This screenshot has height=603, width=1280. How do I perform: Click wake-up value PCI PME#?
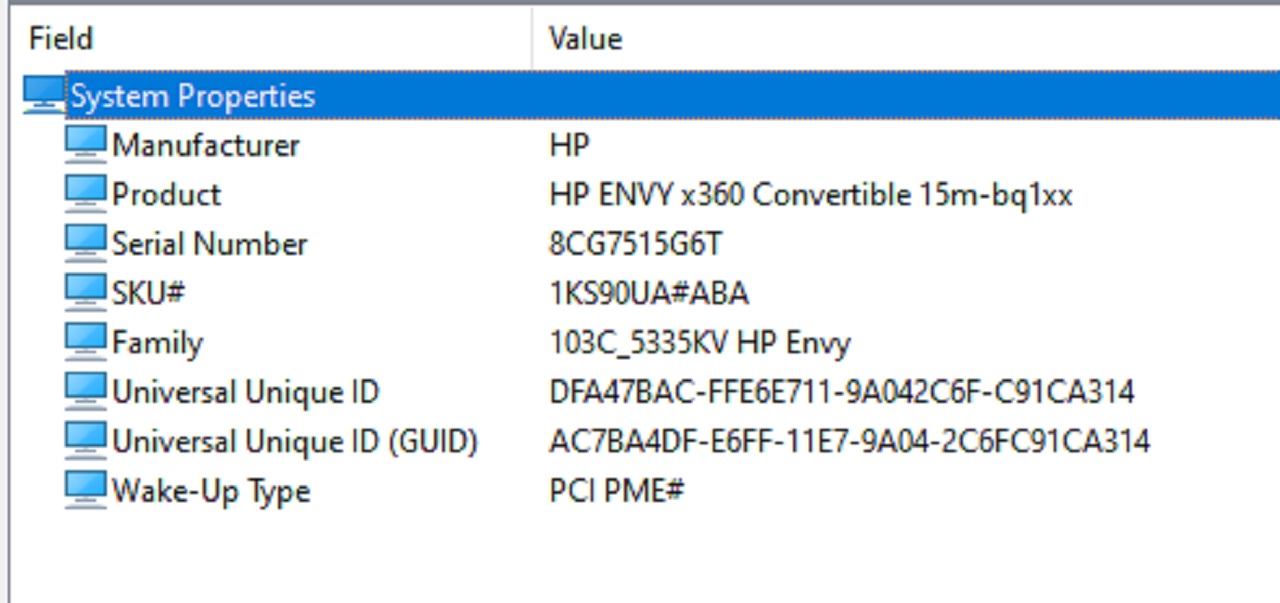point(617,491)
